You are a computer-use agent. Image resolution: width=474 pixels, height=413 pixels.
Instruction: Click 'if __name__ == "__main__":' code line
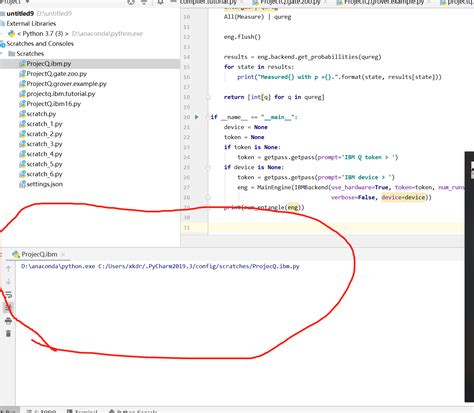click(254, 117)
